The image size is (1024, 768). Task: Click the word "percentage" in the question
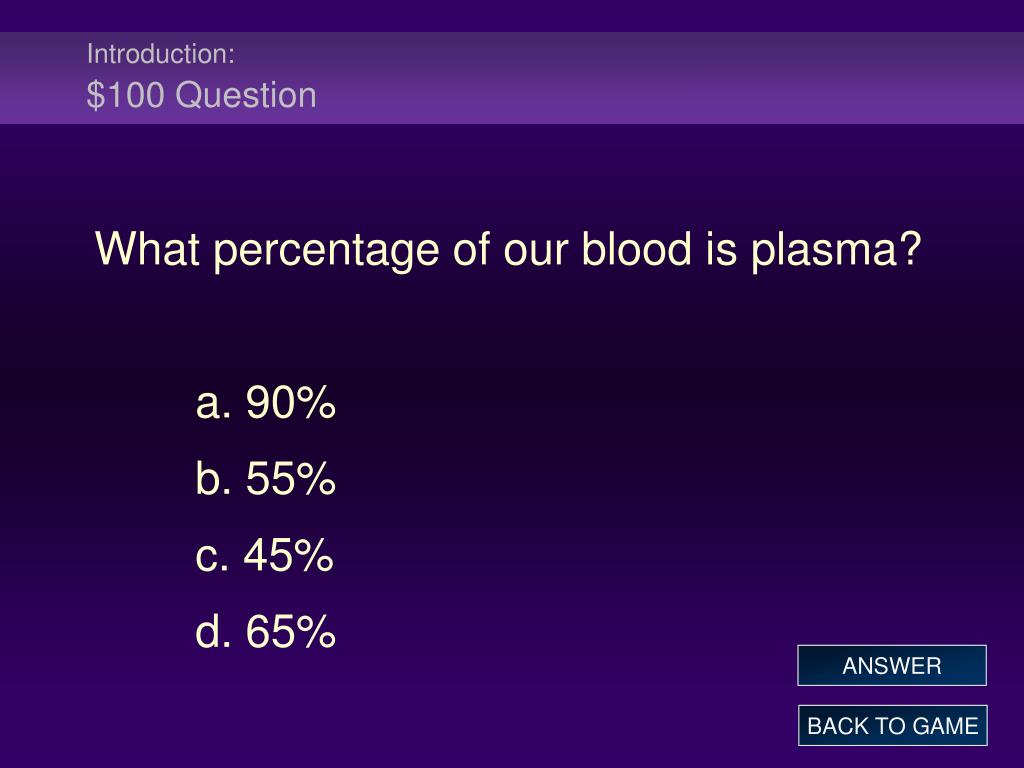click(x=327, y=251)
